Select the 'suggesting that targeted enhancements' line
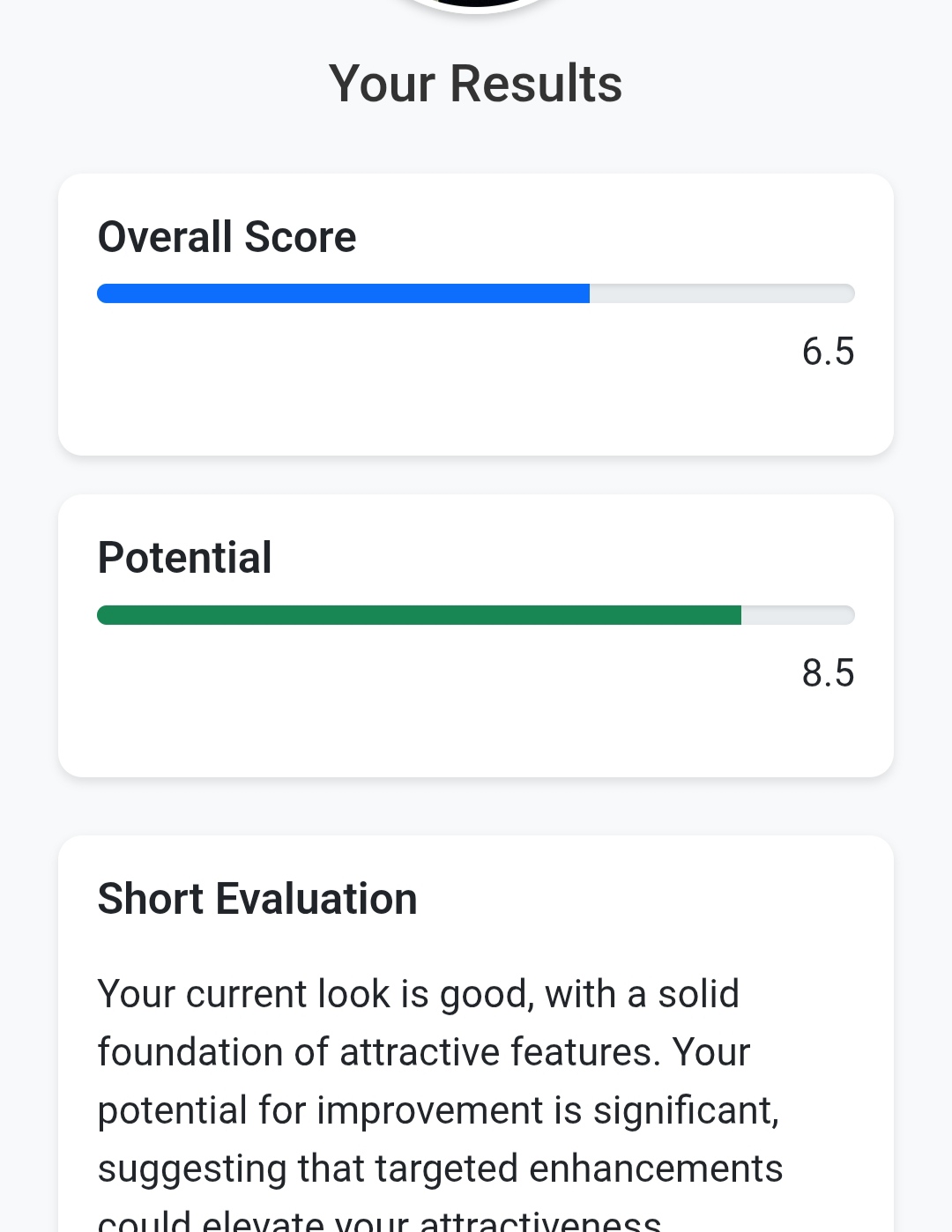The width and height of the screenshot is (952, 1232). click(440, 1169)
